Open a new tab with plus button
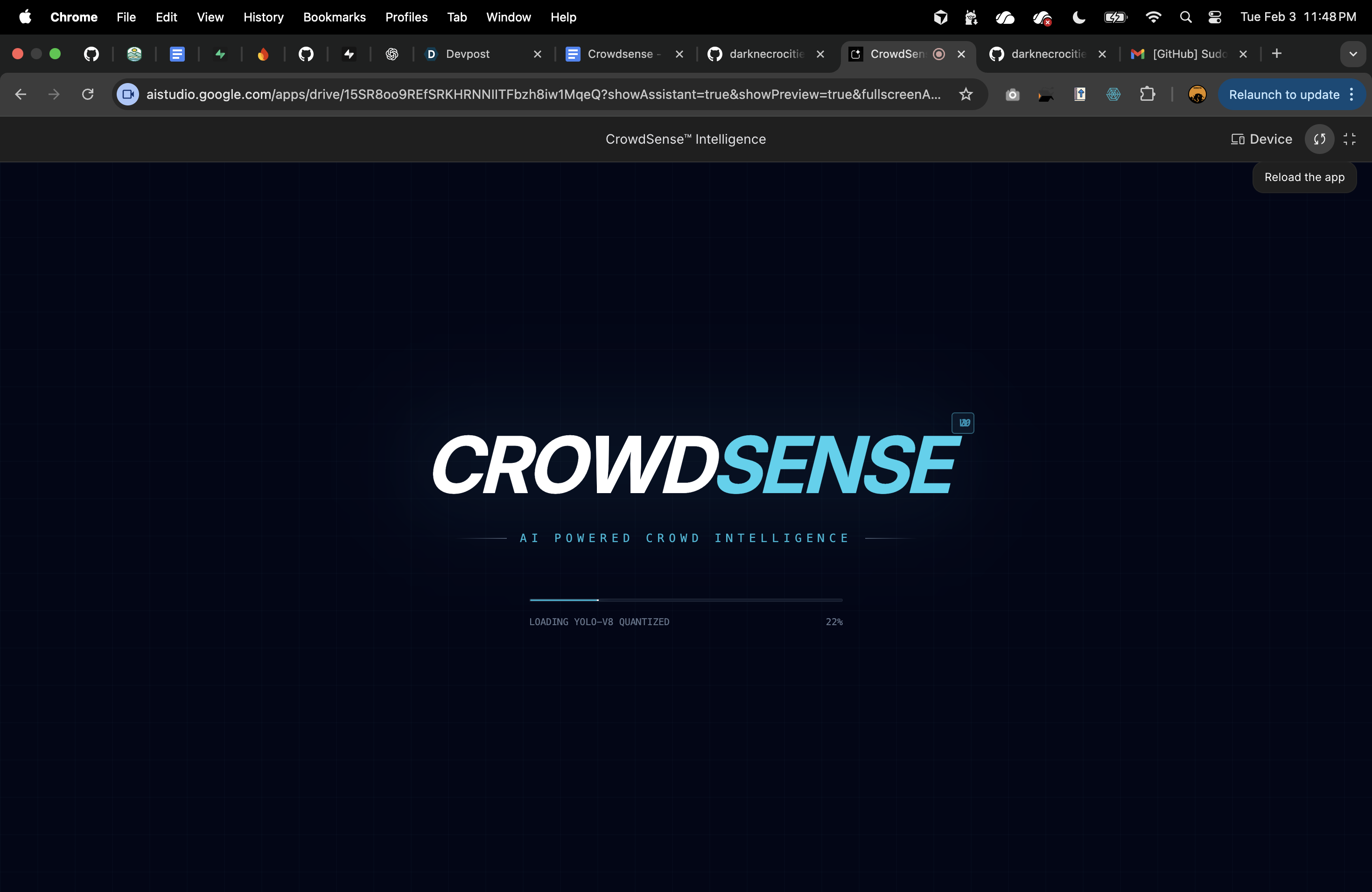 pyautogui.click(x=1276, y=54)
